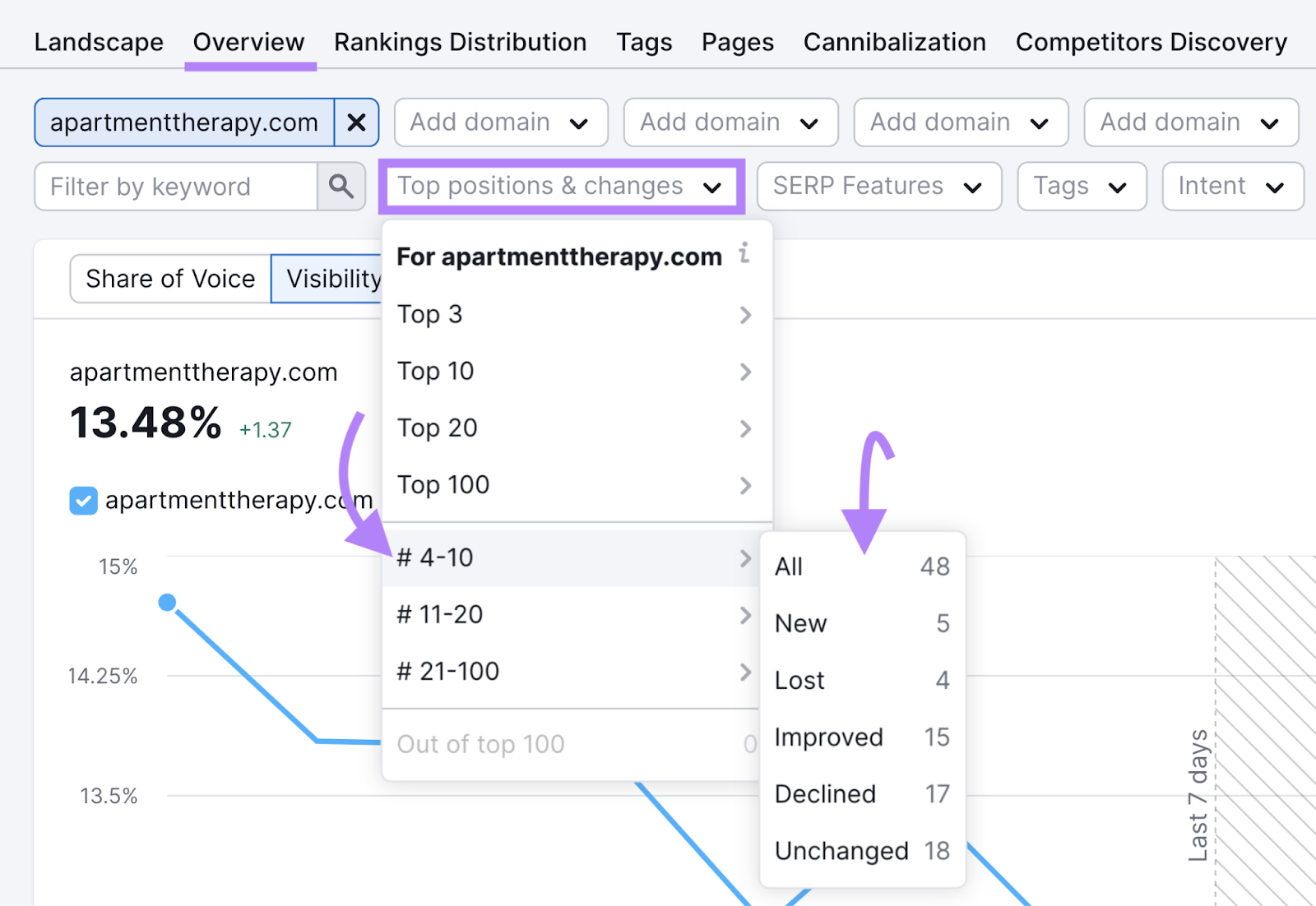Screen dimensions: 1316x906
Task: Choose 'Declined 17' in the submenu
Action: [x=862, y=794]
